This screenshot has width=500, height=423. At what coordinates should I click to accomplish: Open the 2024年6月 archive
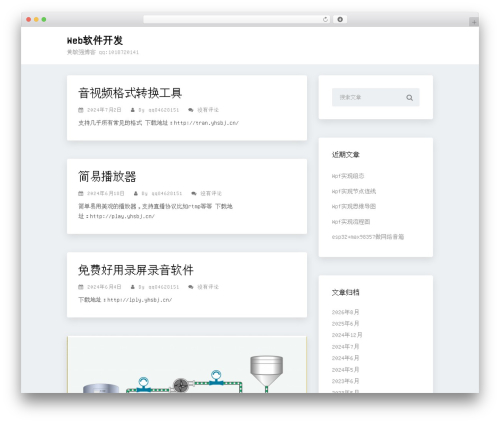[x=345, y=358]
